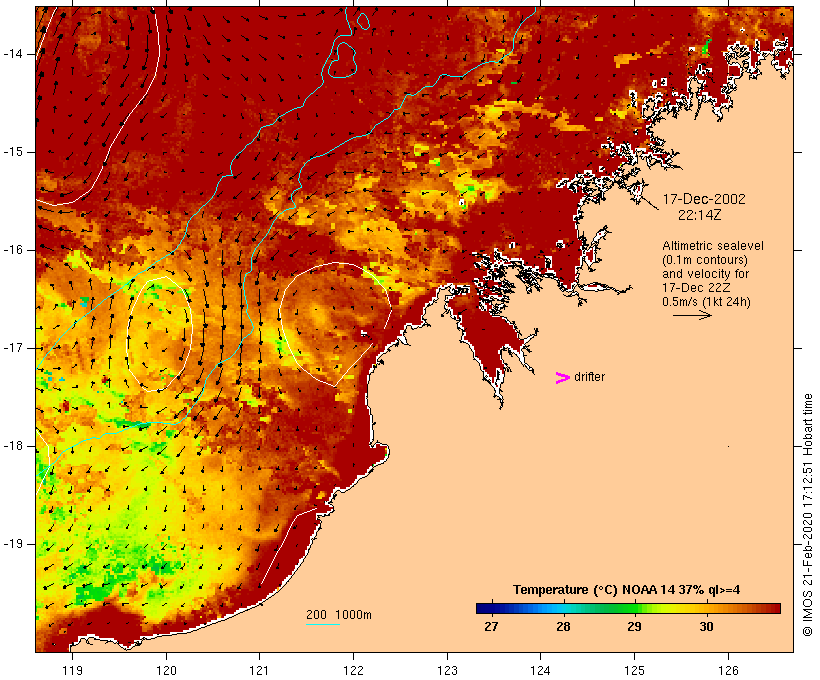Click the '27' colorbar tick label
Viewport: 820px width, 680px height.
[491, 627]
